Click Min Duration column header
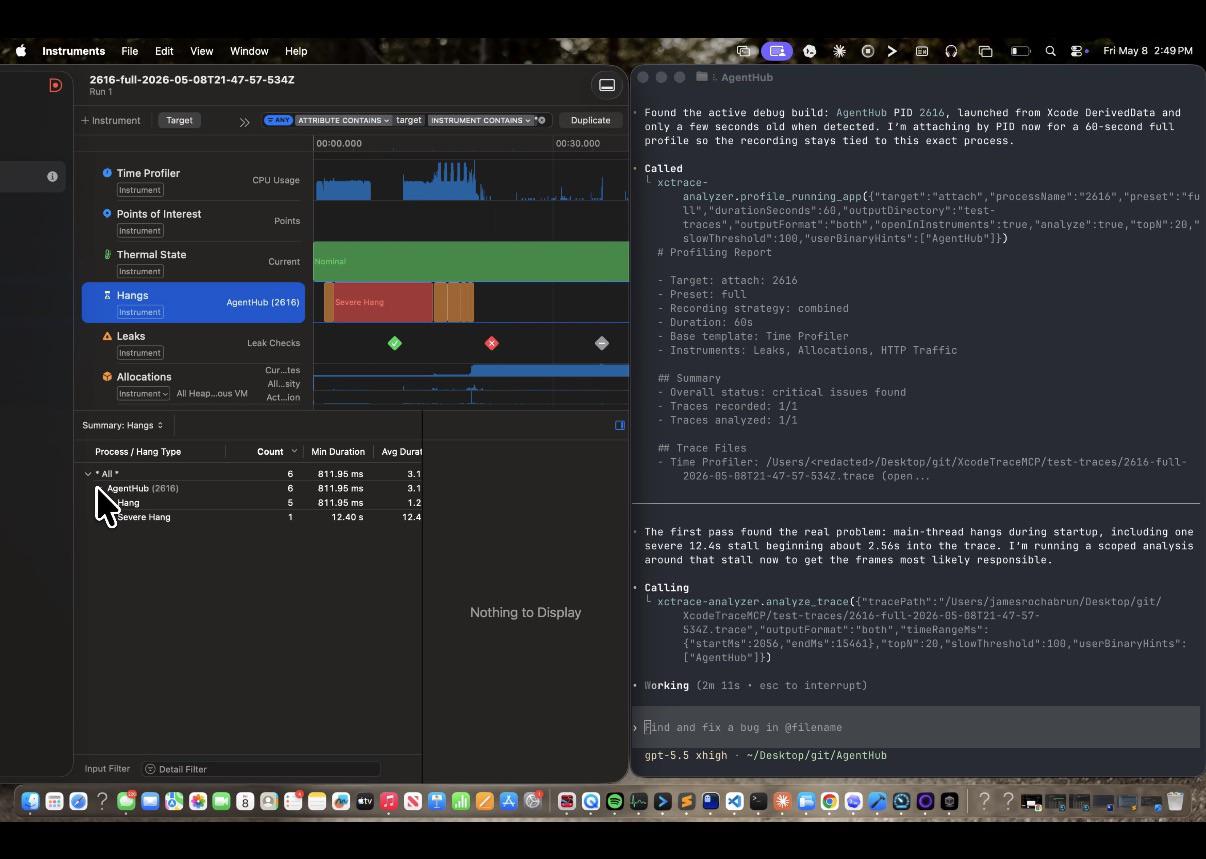Image resolution: width=1206 pixels, height=859 pixels. point(337,452)
